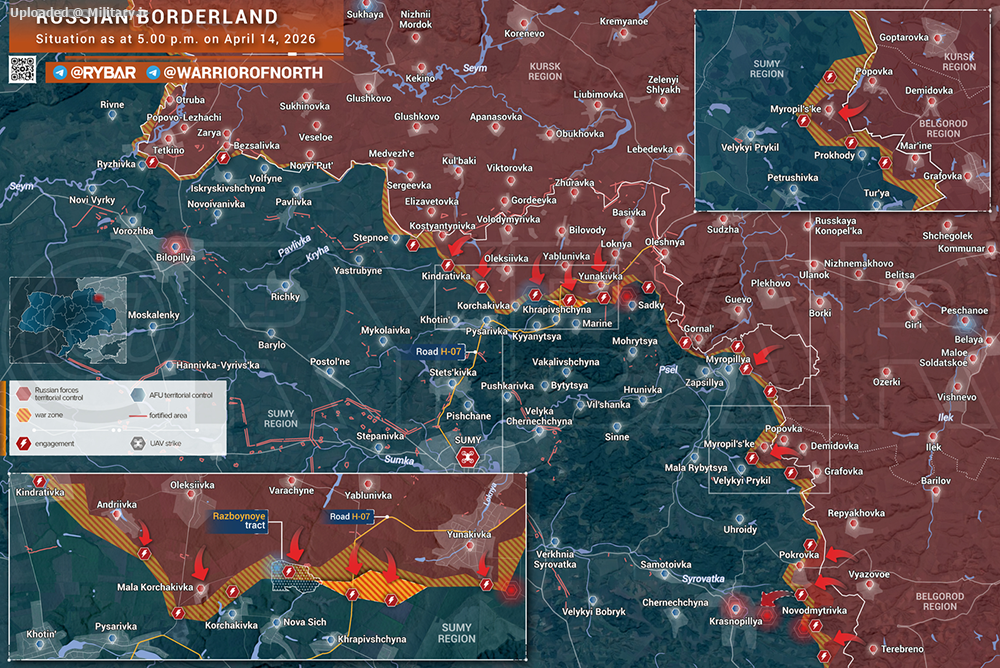This screenshot has height=668, width=1000.
Task: Click the Zapsillya label
Action: [704, 383]
